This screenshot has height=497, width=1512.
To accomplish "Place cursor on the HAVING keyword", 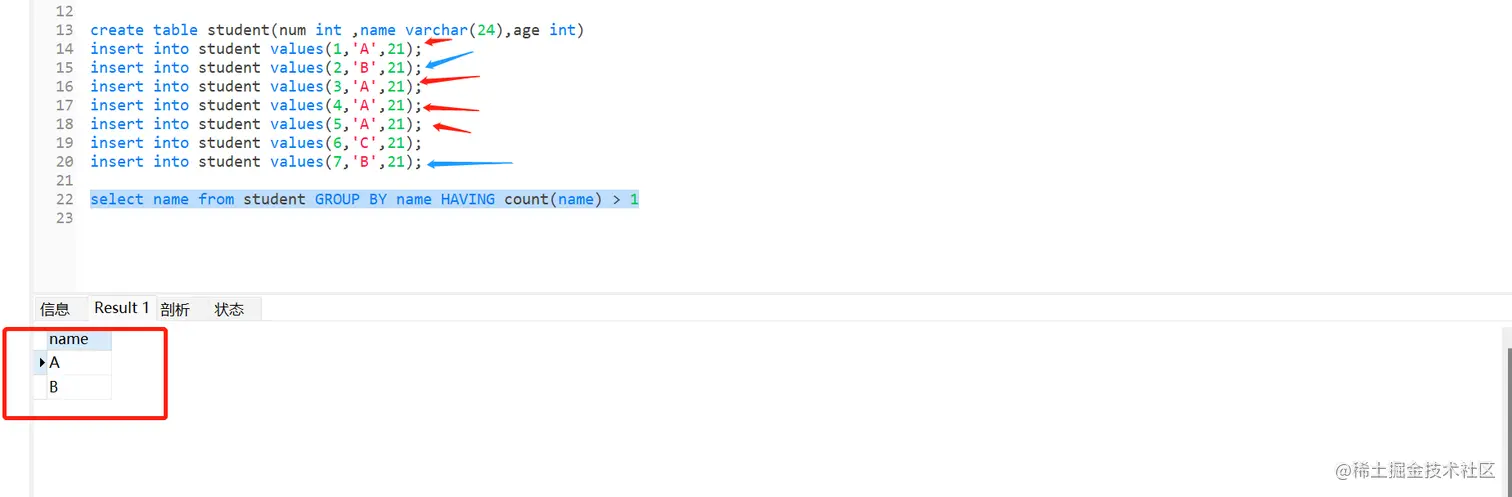I will tap(467, 199).
